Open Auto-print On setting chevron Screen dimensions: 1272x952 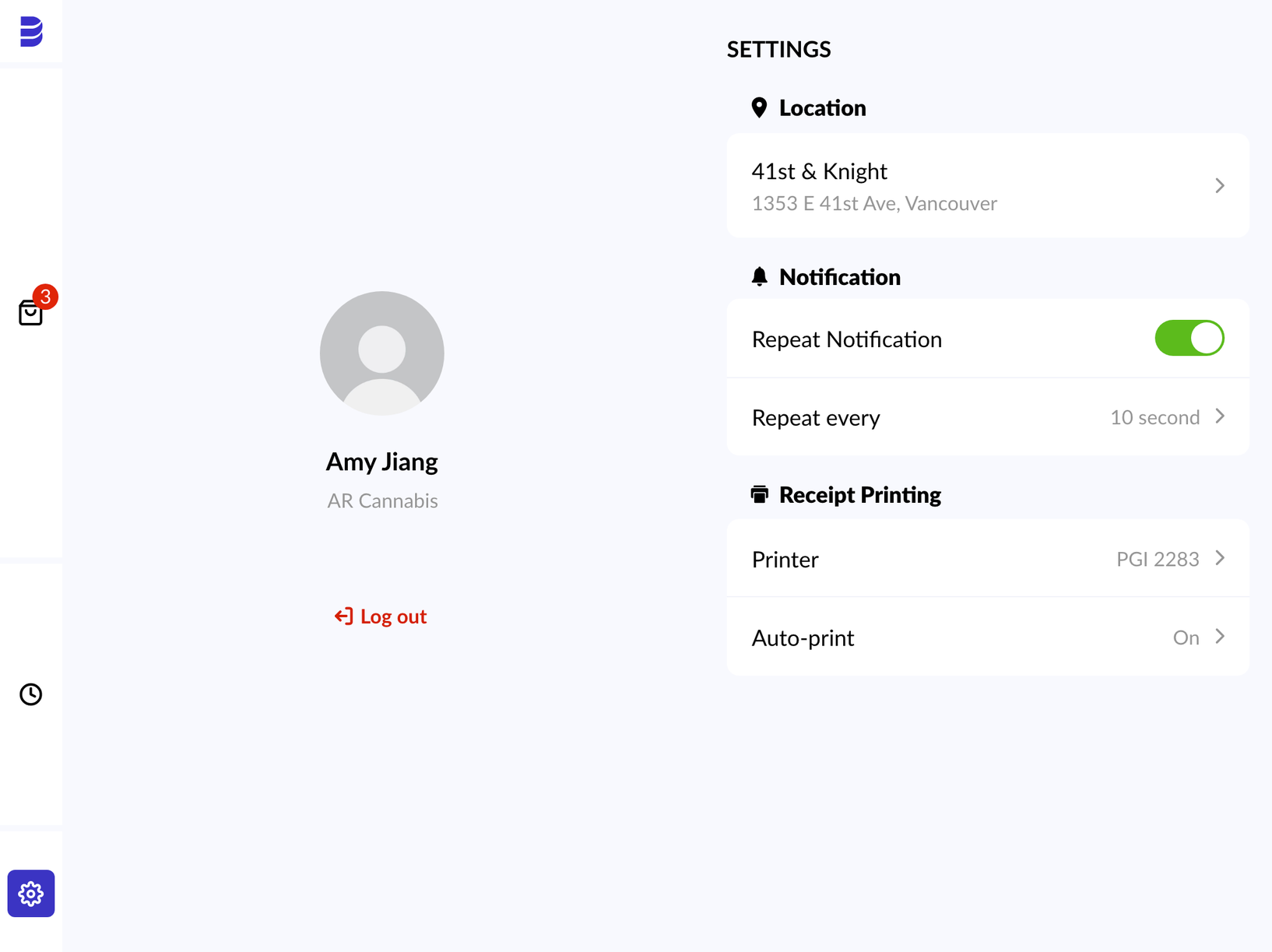click(1220, 637)
